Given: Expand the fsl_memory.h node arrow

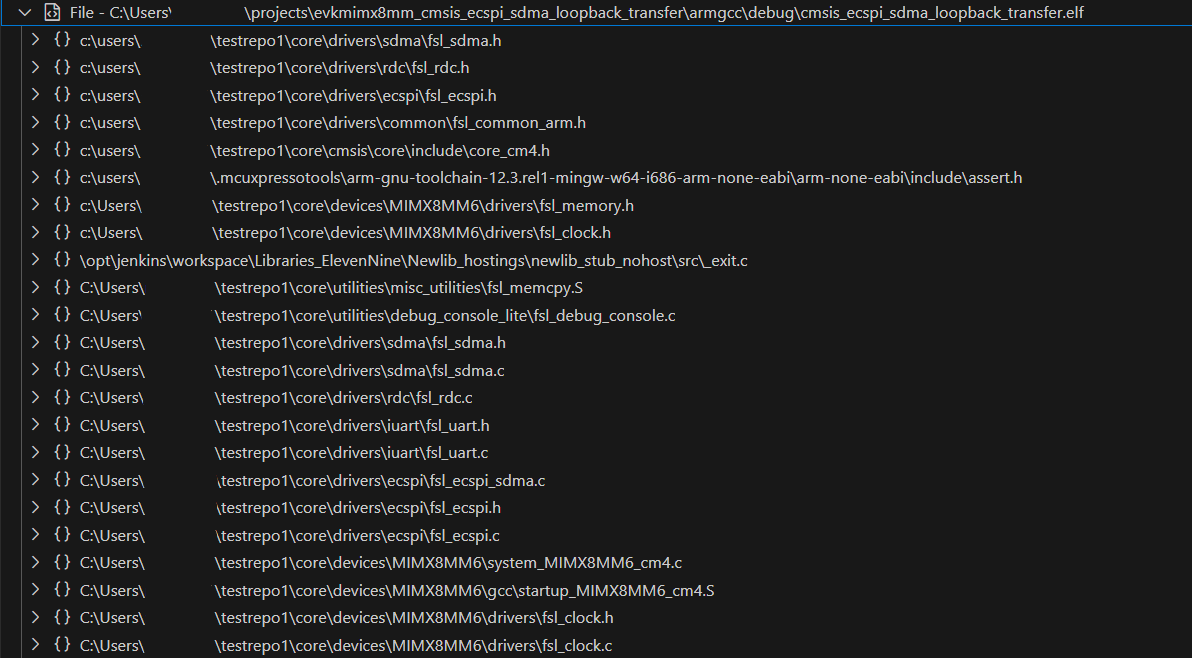Looking at the screenshot, I should (35, 205).
